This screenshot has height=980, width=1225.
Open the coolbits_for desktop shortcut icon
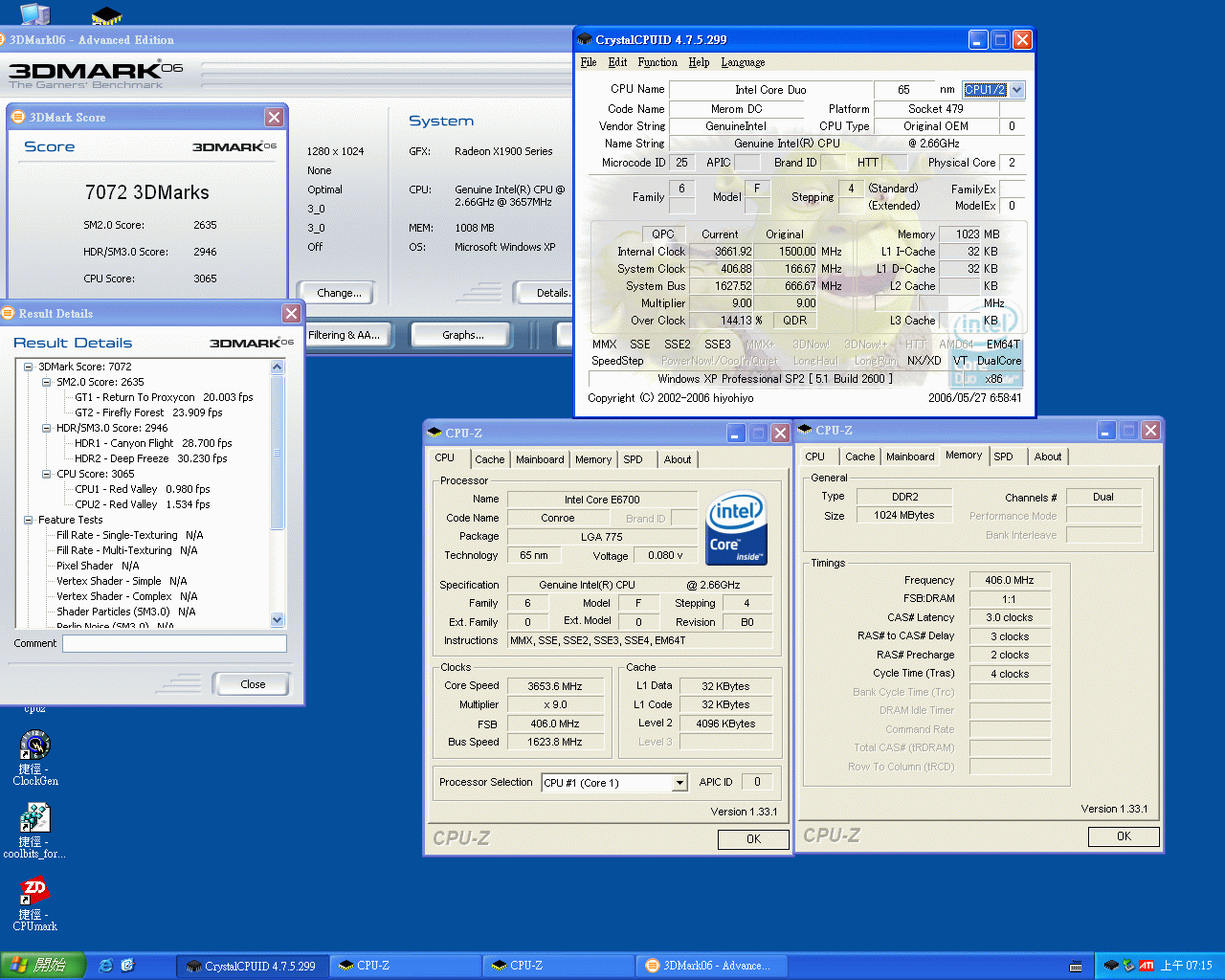[x=35, y=818]
